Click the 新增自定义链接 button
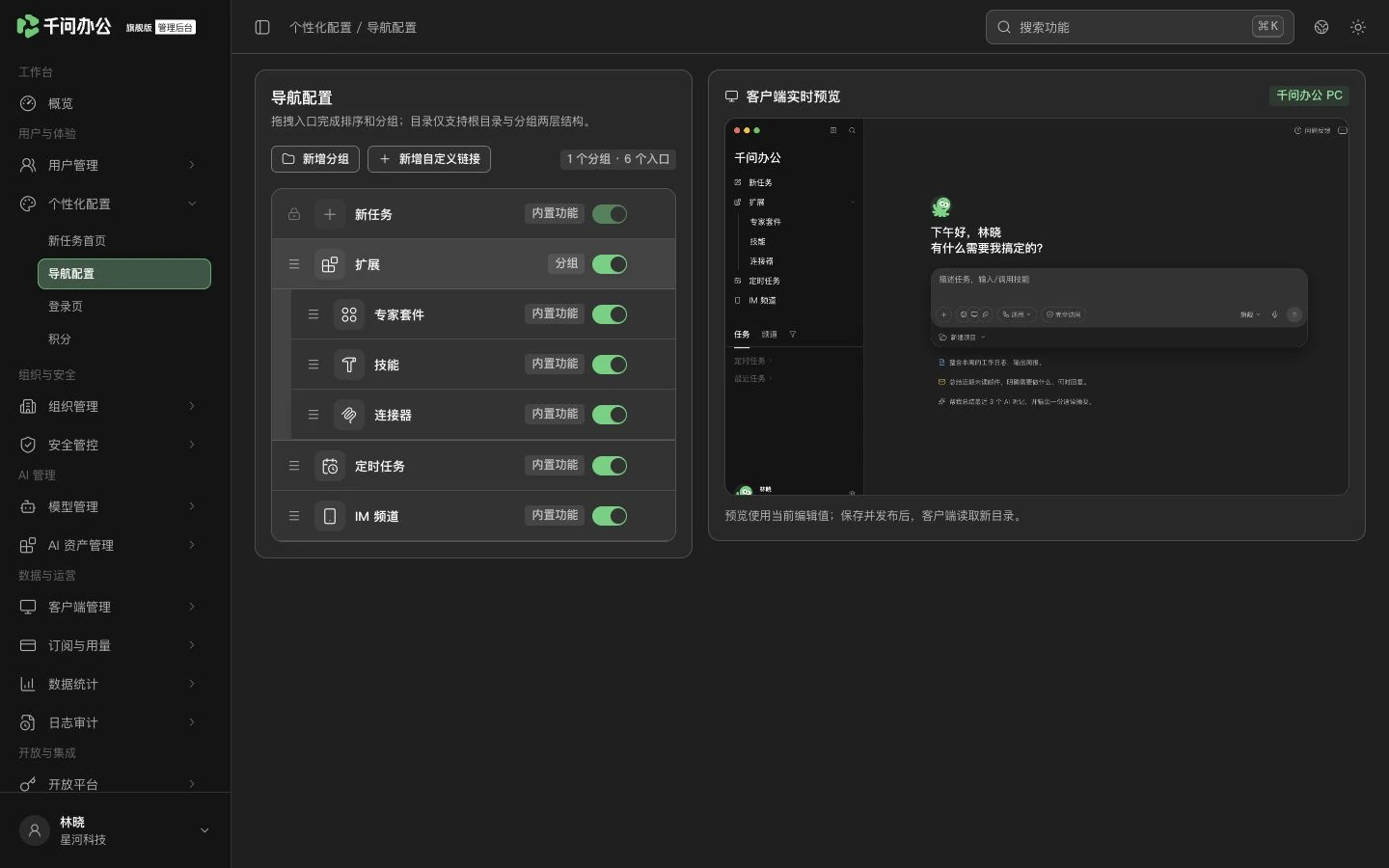1389x868 pixels. click(429, 159)
